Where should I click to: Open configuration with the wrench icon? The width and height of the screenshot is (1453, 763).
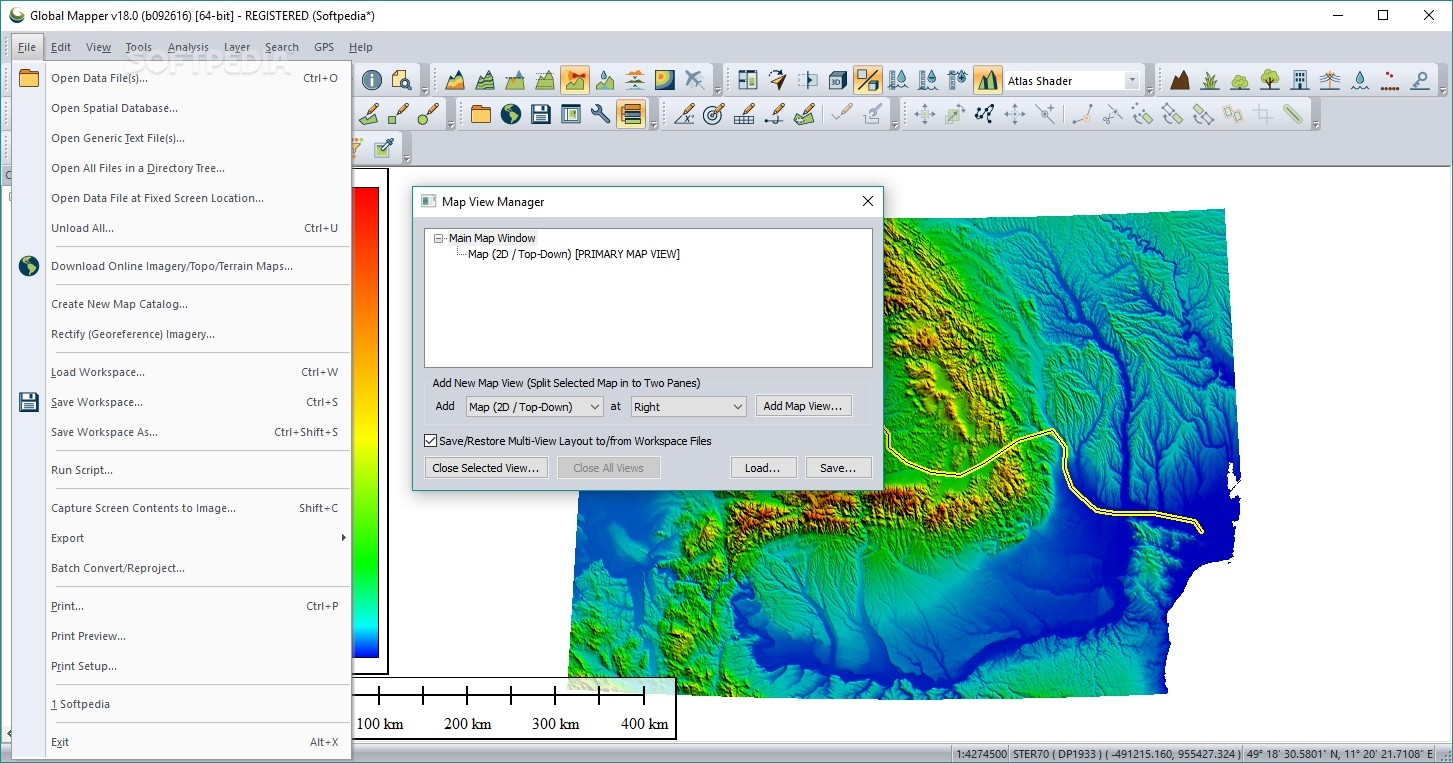point(601,114)
